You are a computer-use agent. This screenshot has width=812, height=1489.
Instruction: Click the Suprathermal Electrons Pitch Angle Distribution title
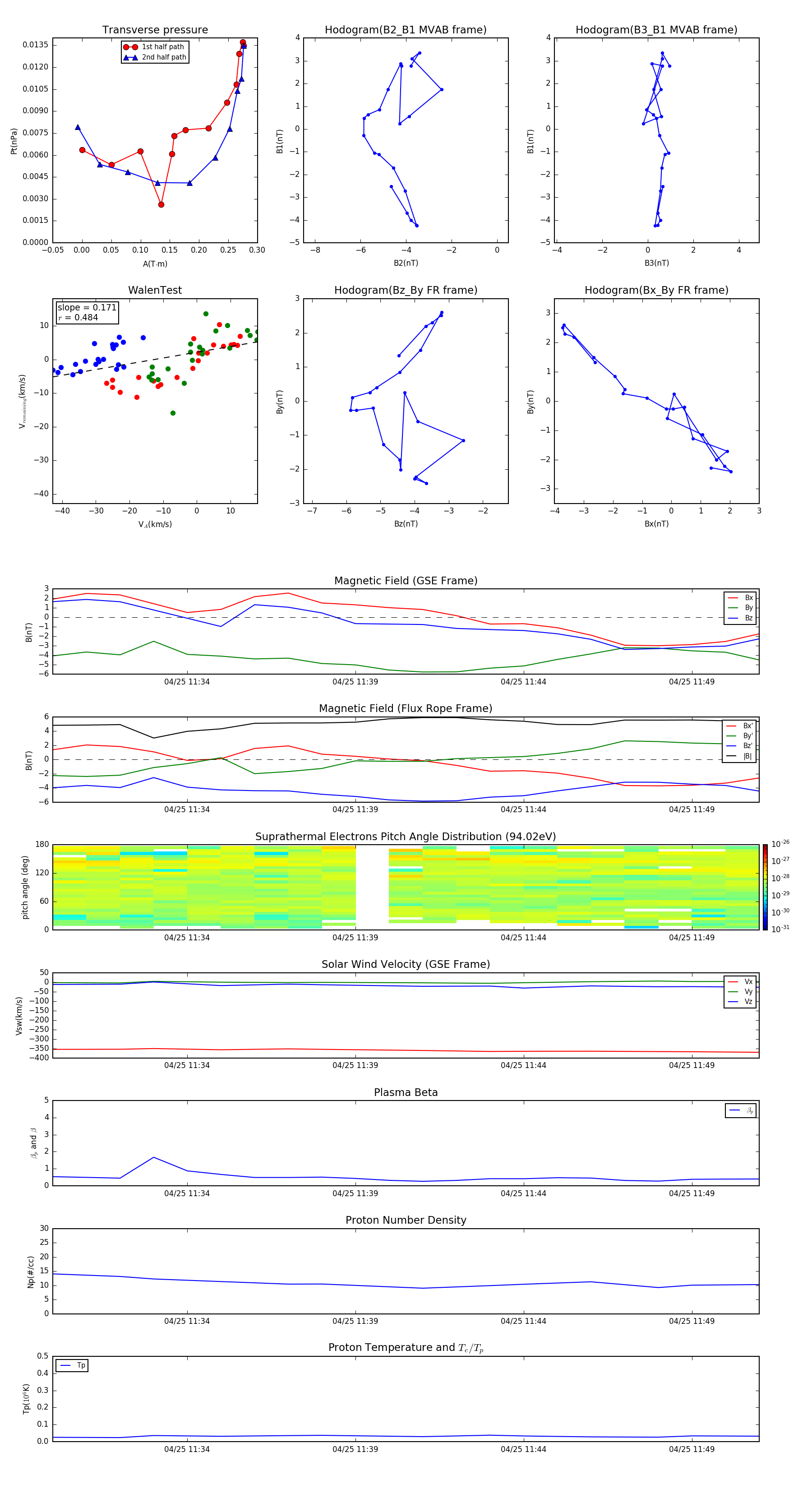click(406, 837)
